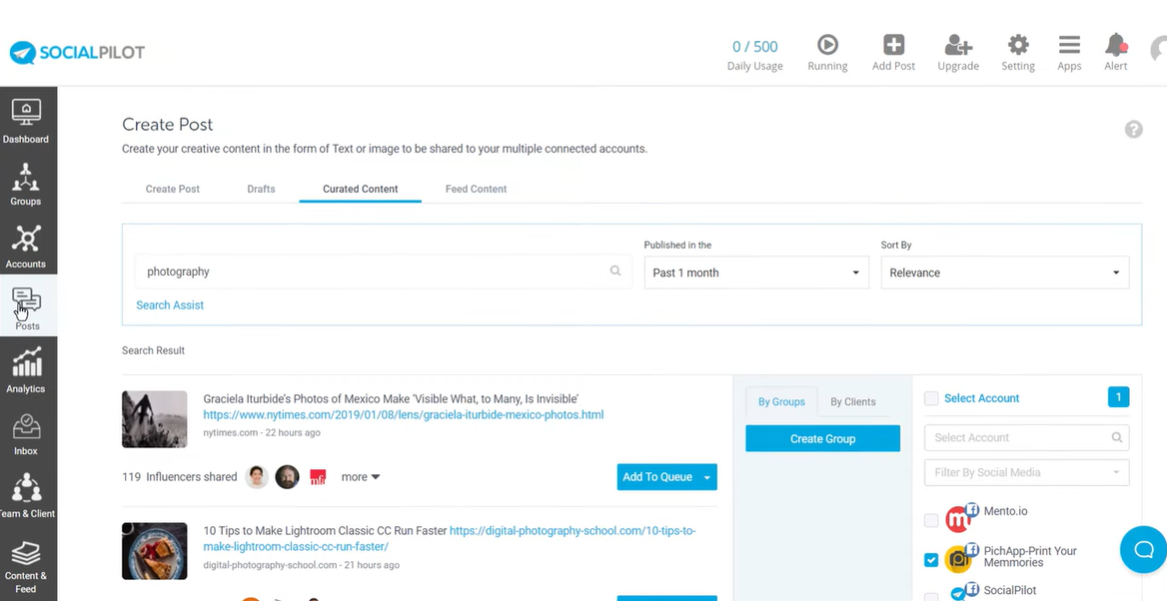
Task: Open the Alert bell icon
Action: [1116, 45]
